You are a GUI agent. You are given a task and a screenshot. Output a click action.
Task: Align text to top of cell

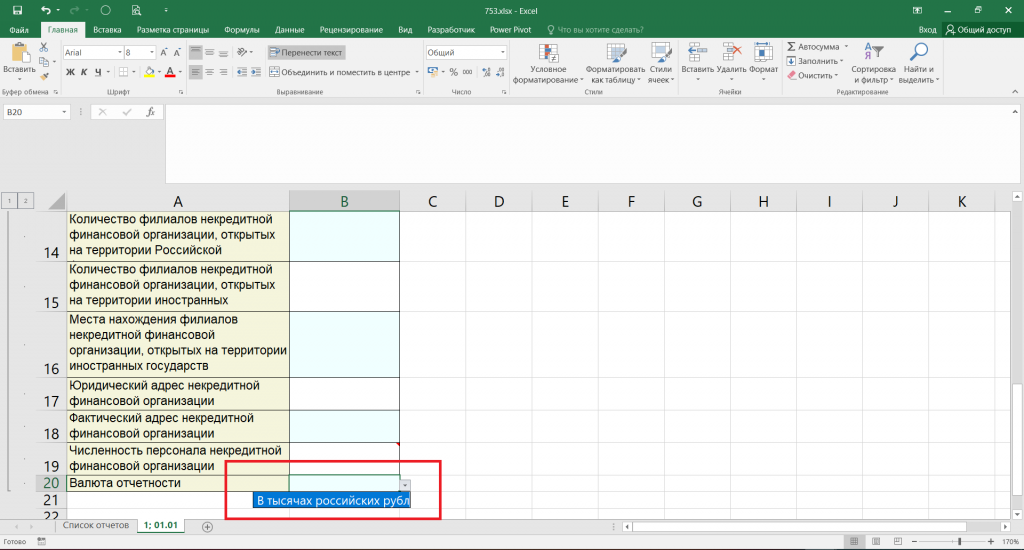(195, 52)
